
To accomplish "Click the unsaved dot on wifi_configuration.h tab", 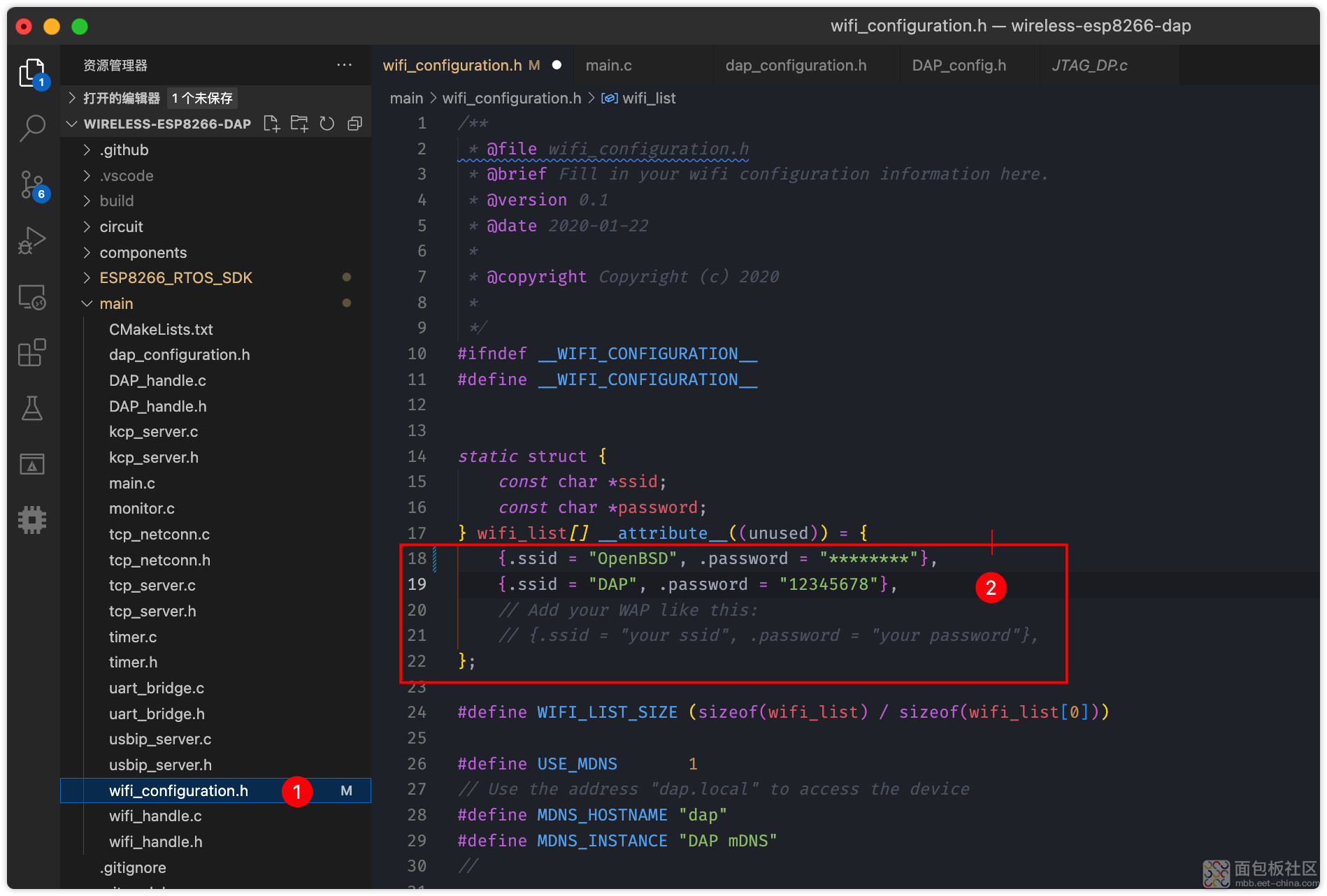I will point(557,65).
